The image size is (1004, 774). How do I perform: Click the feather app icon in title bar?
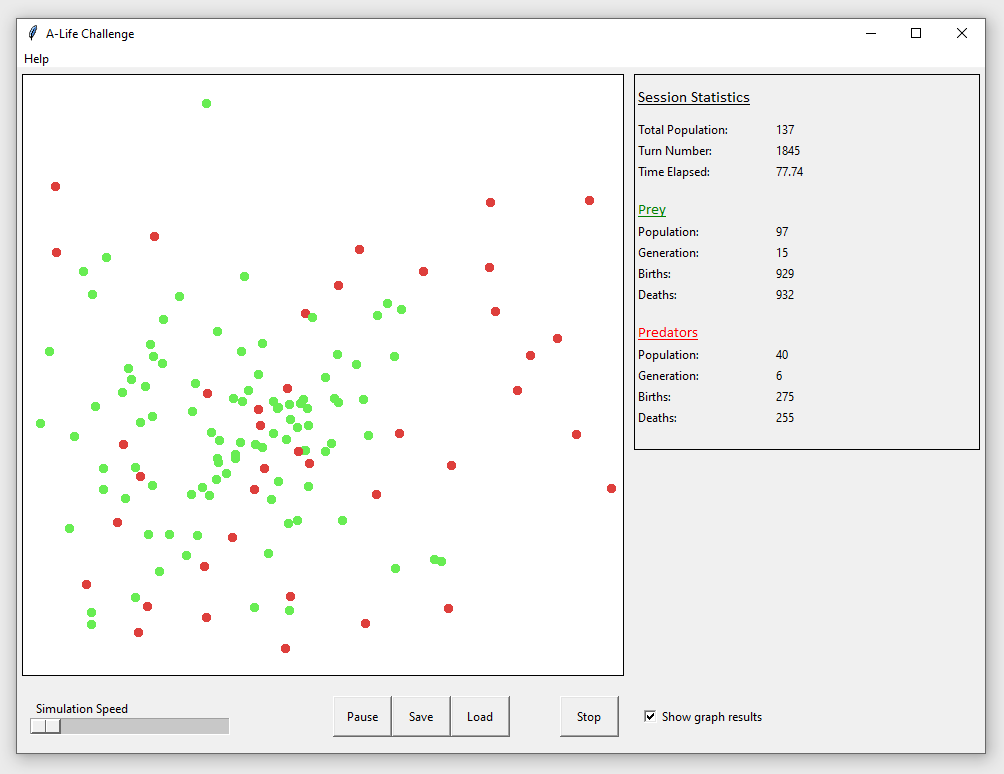(x=33, y=33)
